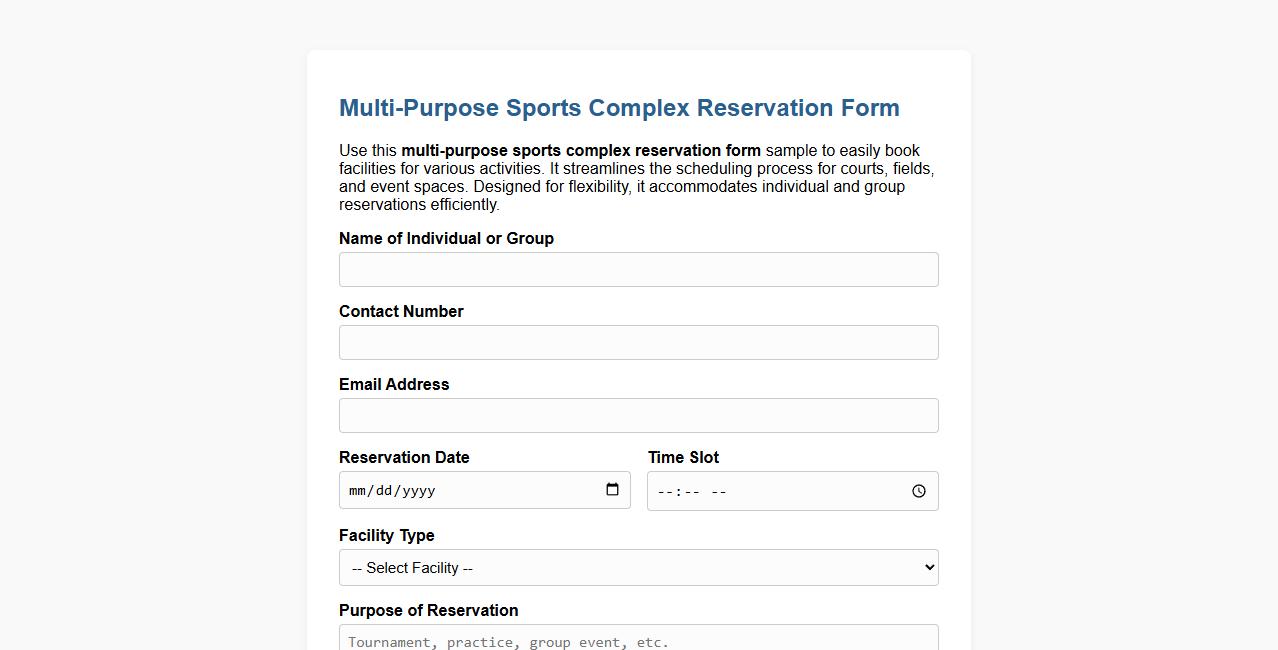Open the clock icon in Time Slot field
Screen dimensions: 1278x650
918,491
